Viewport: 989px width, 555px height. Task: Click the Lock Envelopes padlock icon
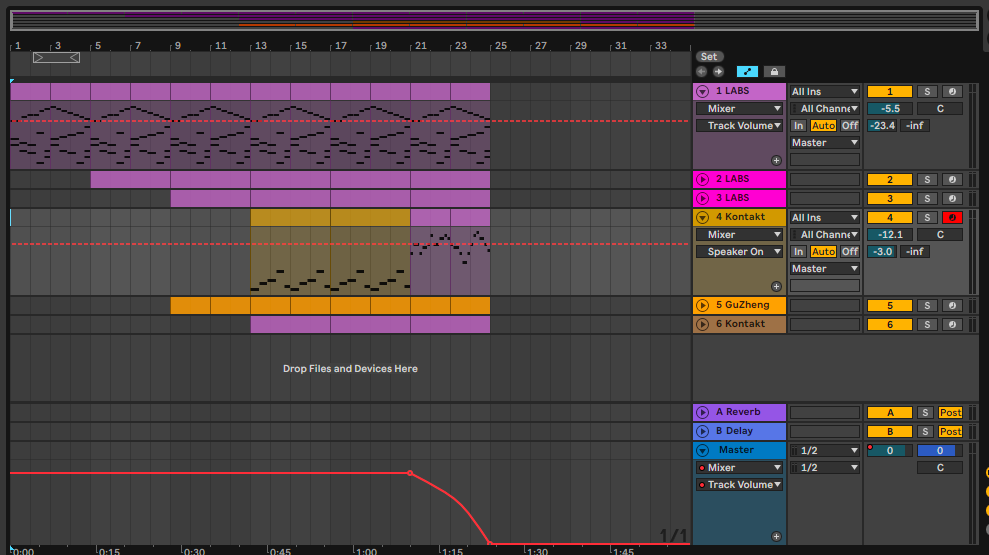(x=773, y=72)
